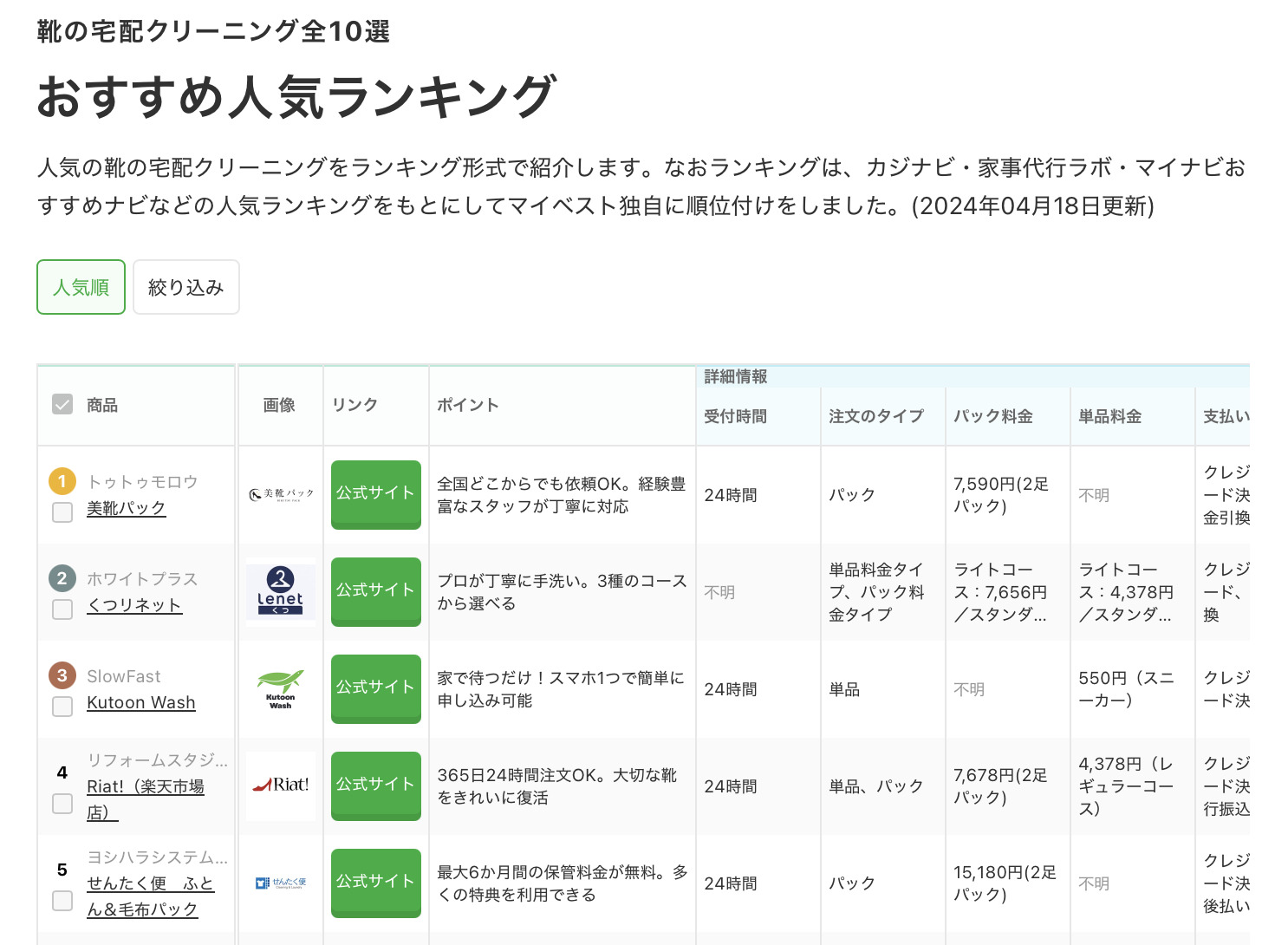The width and height of the screenshot is (1288, 945).
Task: Check the box for Kutoon Wash
Action: (62, 707)
